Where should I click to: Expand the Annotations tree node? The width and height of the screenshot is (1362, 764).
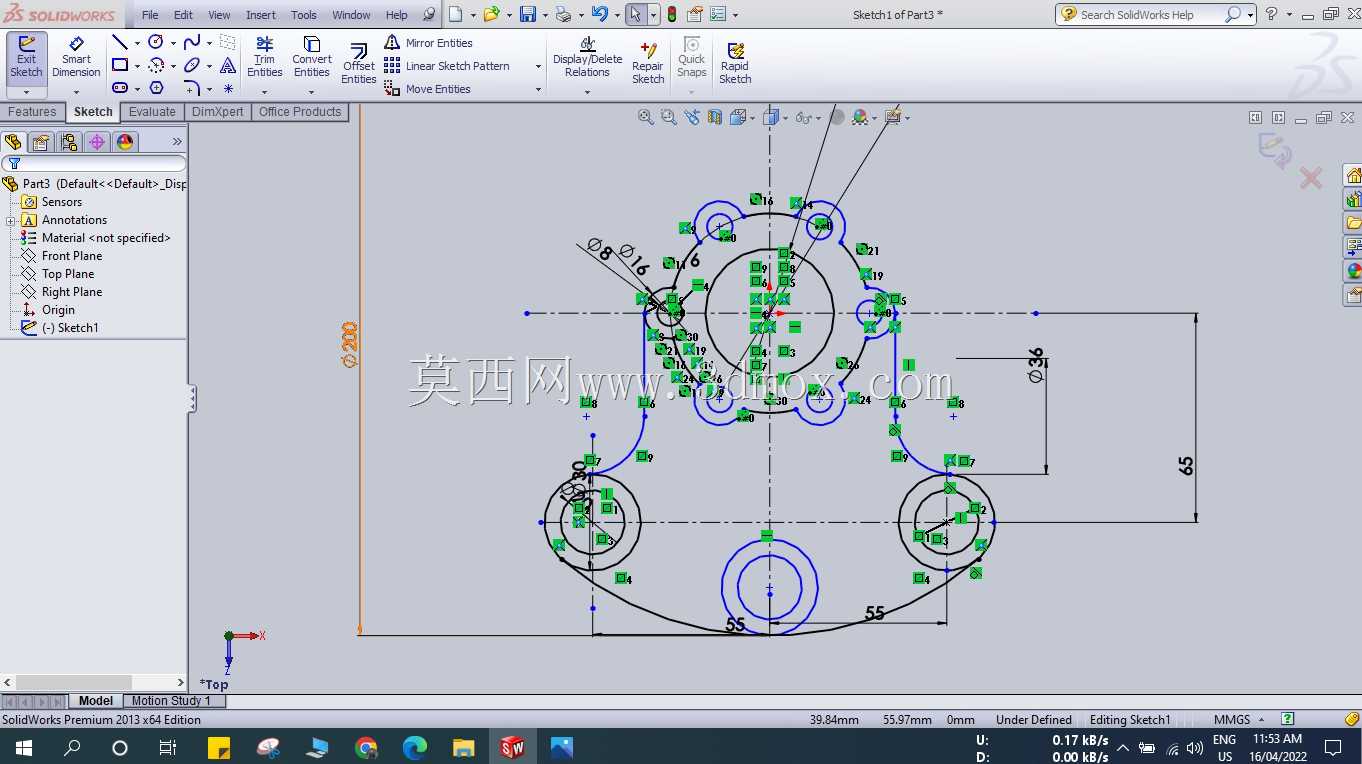coord(10,220)
